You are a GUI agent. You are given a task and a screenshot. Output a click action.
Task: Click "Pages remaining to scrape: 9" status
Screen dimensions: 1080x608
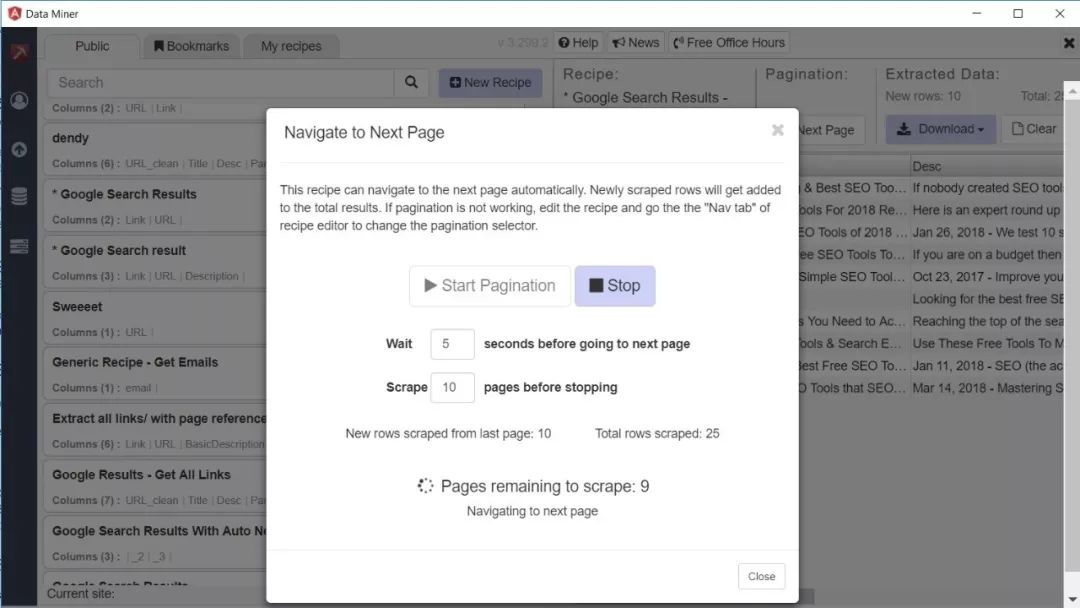point(545,486)
